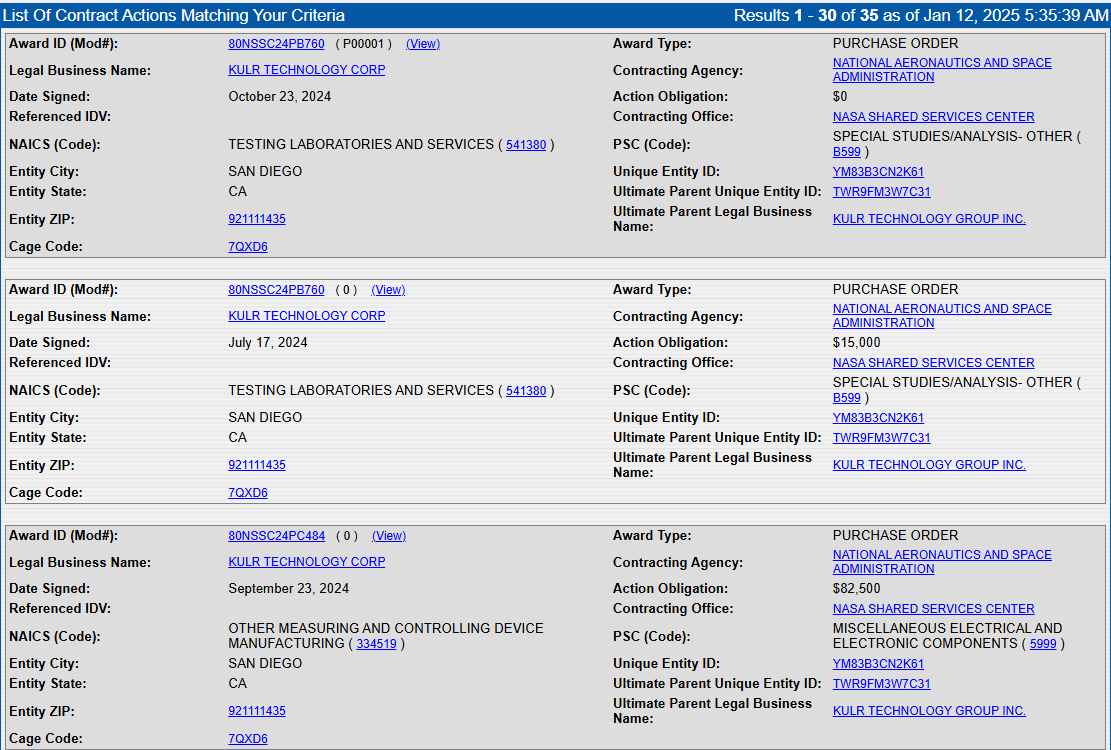This screenshot has width=1111, height=750.
Task: Open PSC code 5999 link
Action: click(1043, 644)
